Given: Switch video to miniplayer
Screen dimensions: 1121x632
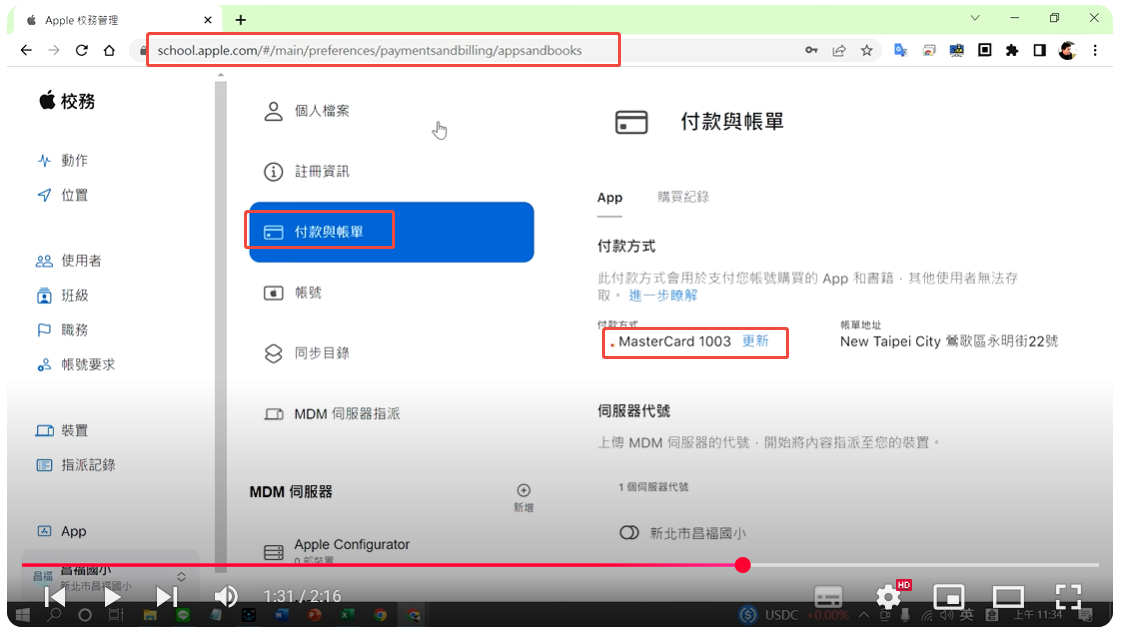Looking at the screenshot, I should click(949, 596).
